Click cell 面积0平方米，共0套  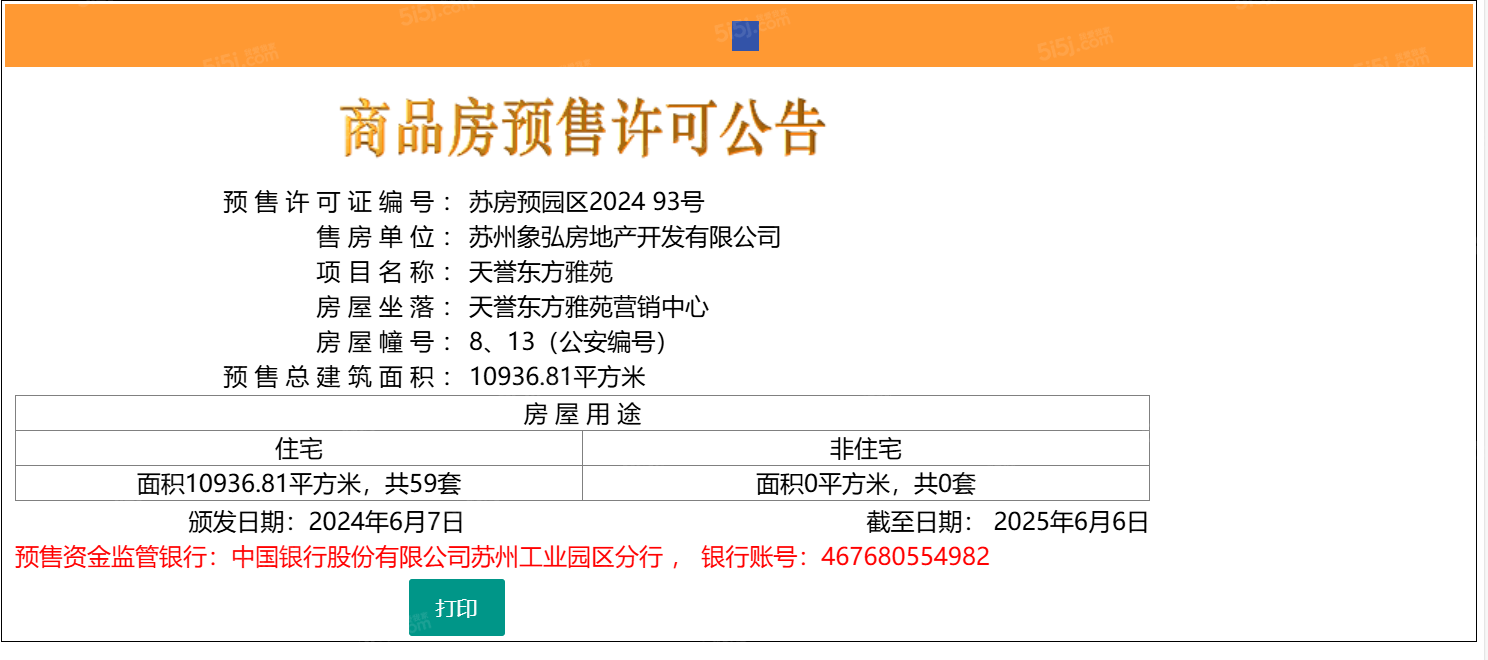point(866,484)
